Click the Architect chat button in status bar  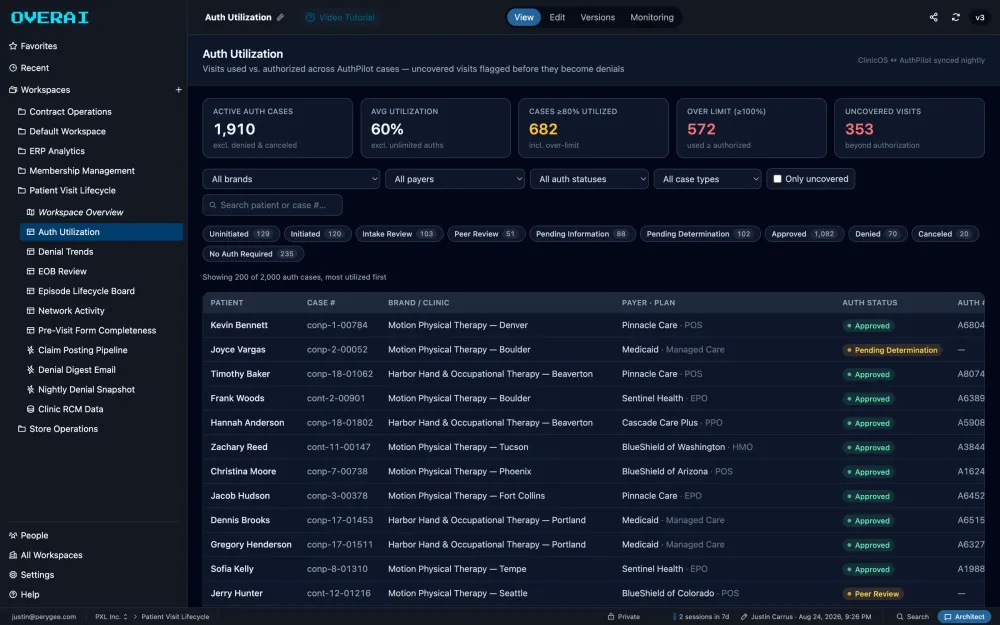tap(964, 617)
